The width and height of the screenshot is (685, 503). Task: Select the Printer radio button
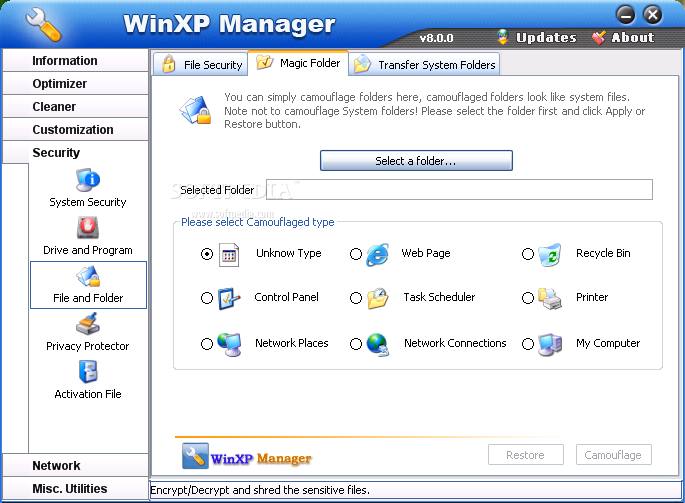[528, 298]
